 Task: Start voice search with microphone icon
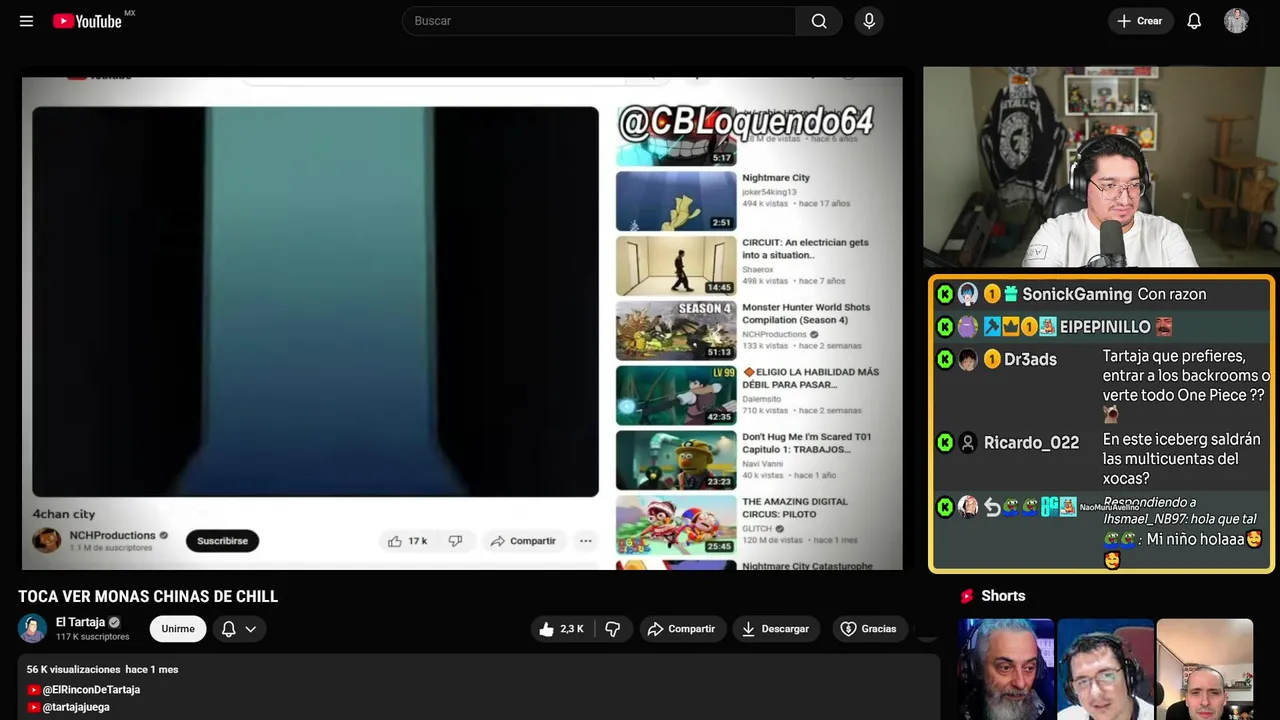click(x=869, y=21)
